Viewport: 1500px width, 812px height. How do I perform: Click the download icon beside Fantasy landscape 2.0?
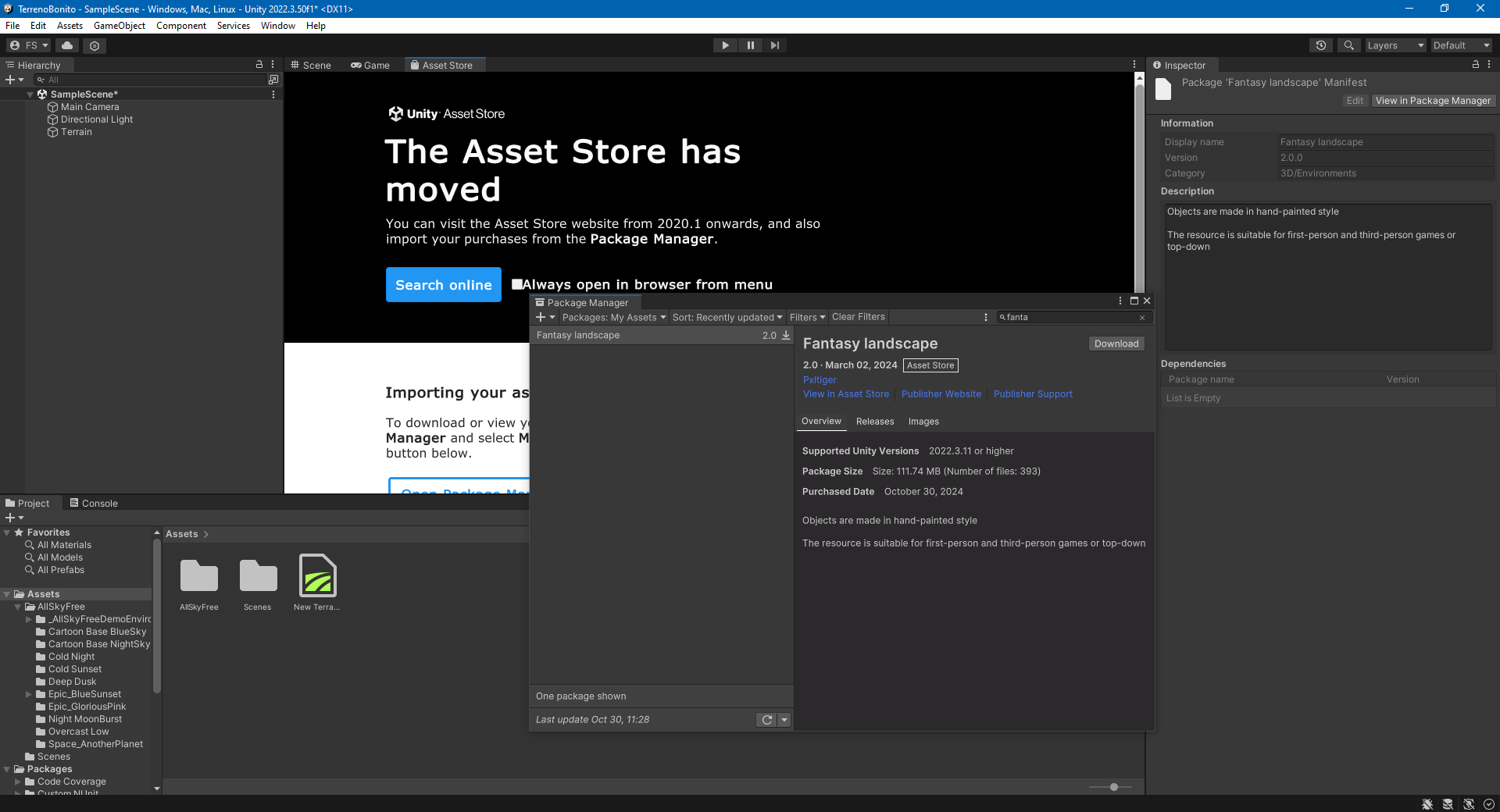[786, 335]
